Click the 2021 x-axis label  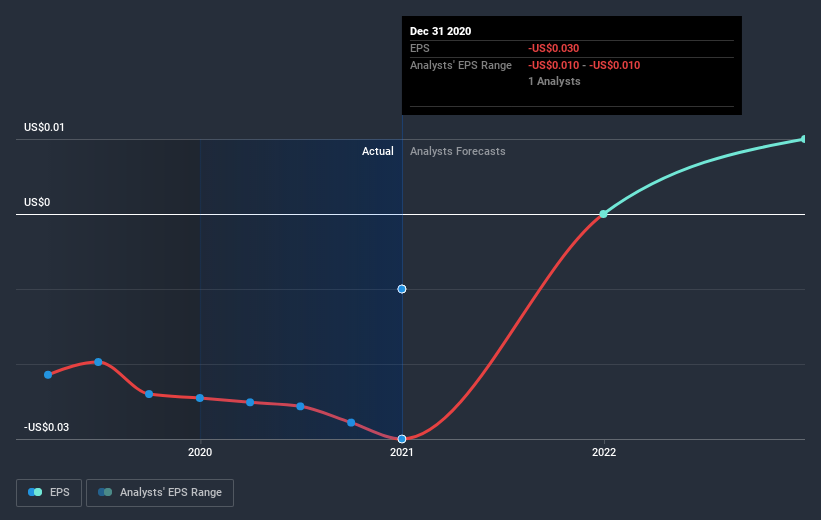402,452
